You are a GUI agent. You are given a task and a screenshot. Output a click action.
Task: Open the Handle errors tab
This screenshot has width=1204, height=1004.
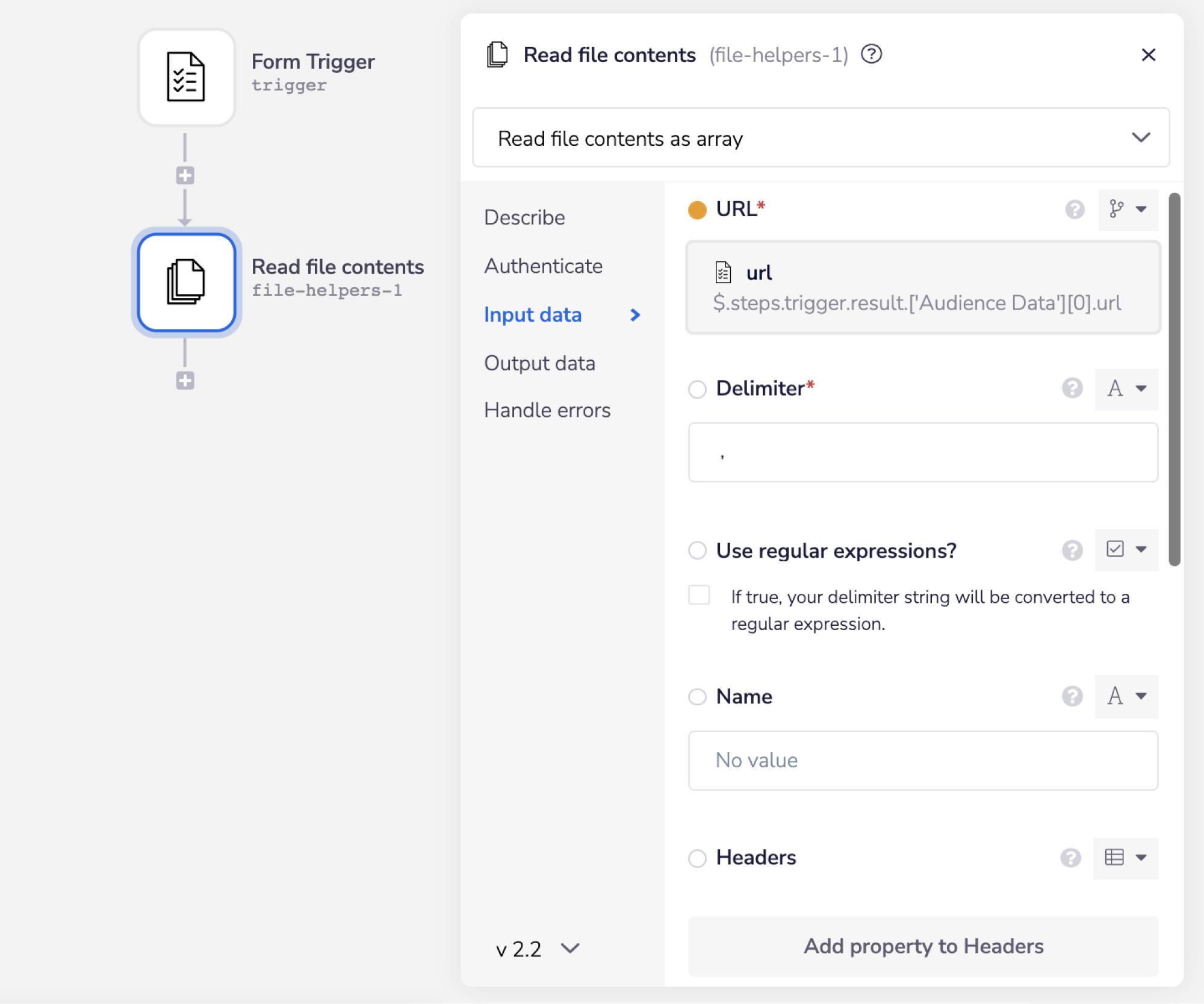[547, 410]
